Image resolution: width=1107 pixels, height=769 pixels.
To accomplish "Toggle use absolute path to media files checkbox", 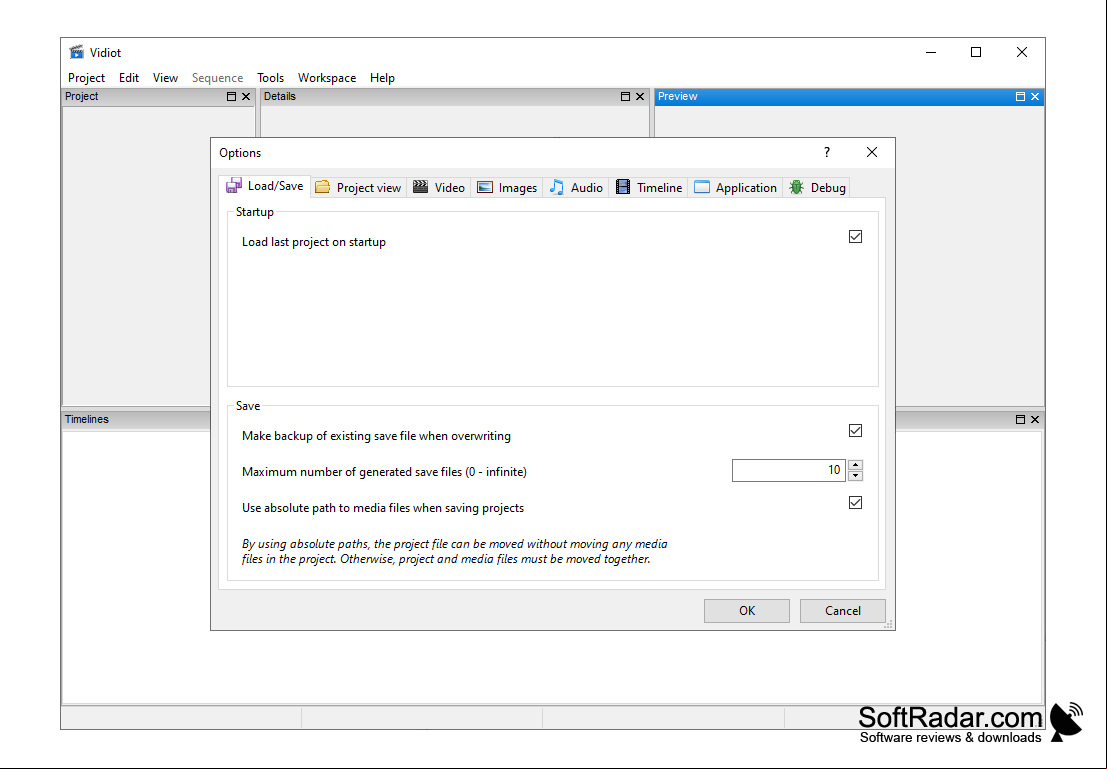I will [x=855, y=503].
